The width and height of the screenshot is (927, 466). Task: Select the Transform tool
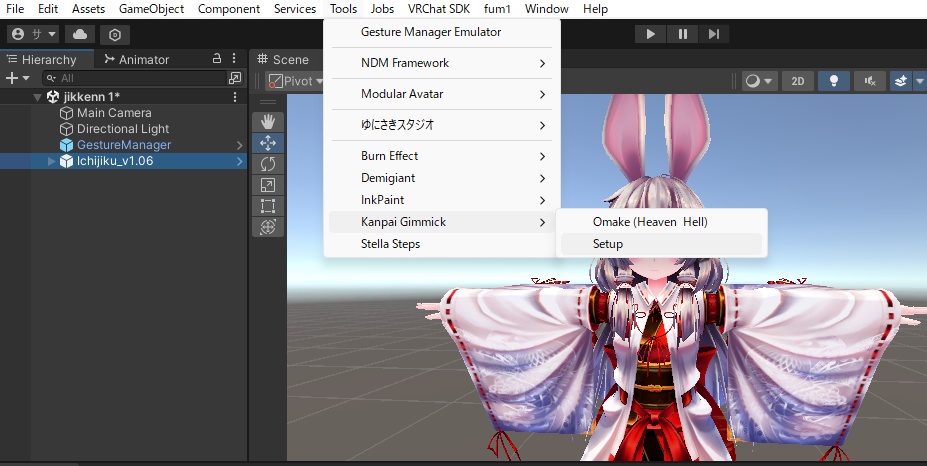(268, 227)
